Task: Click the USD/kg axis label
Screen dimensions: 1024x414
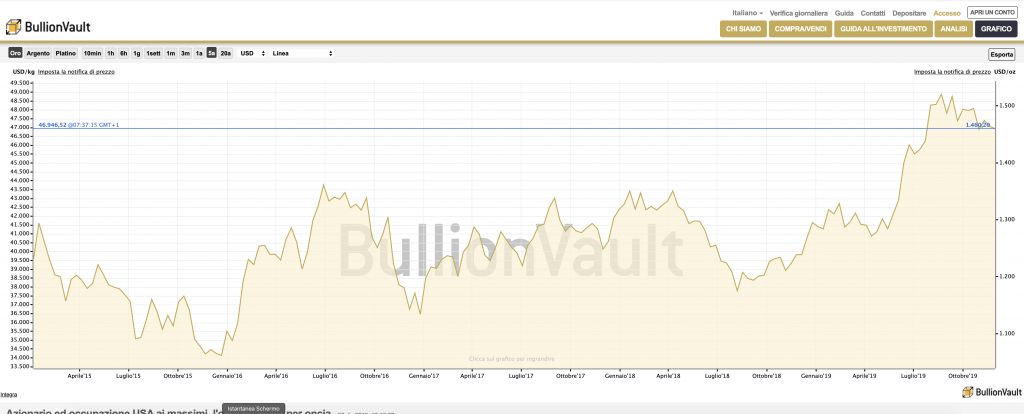Action: pyautogui.click(x=22, y=71)
